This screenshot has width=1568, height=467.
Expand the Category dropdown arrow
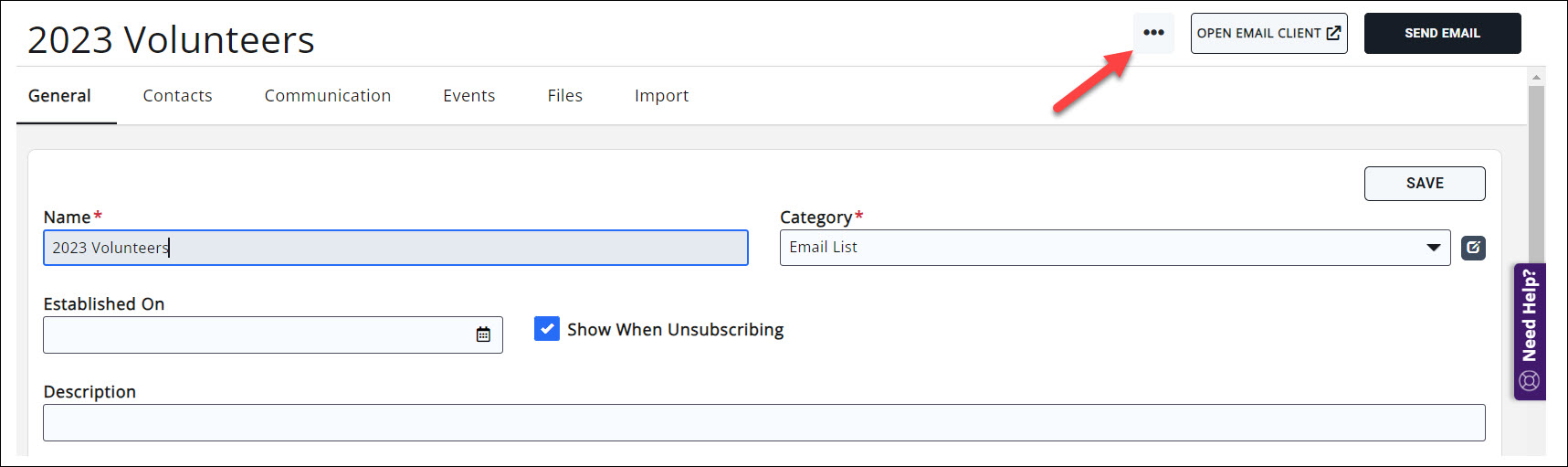(1433, 248)
